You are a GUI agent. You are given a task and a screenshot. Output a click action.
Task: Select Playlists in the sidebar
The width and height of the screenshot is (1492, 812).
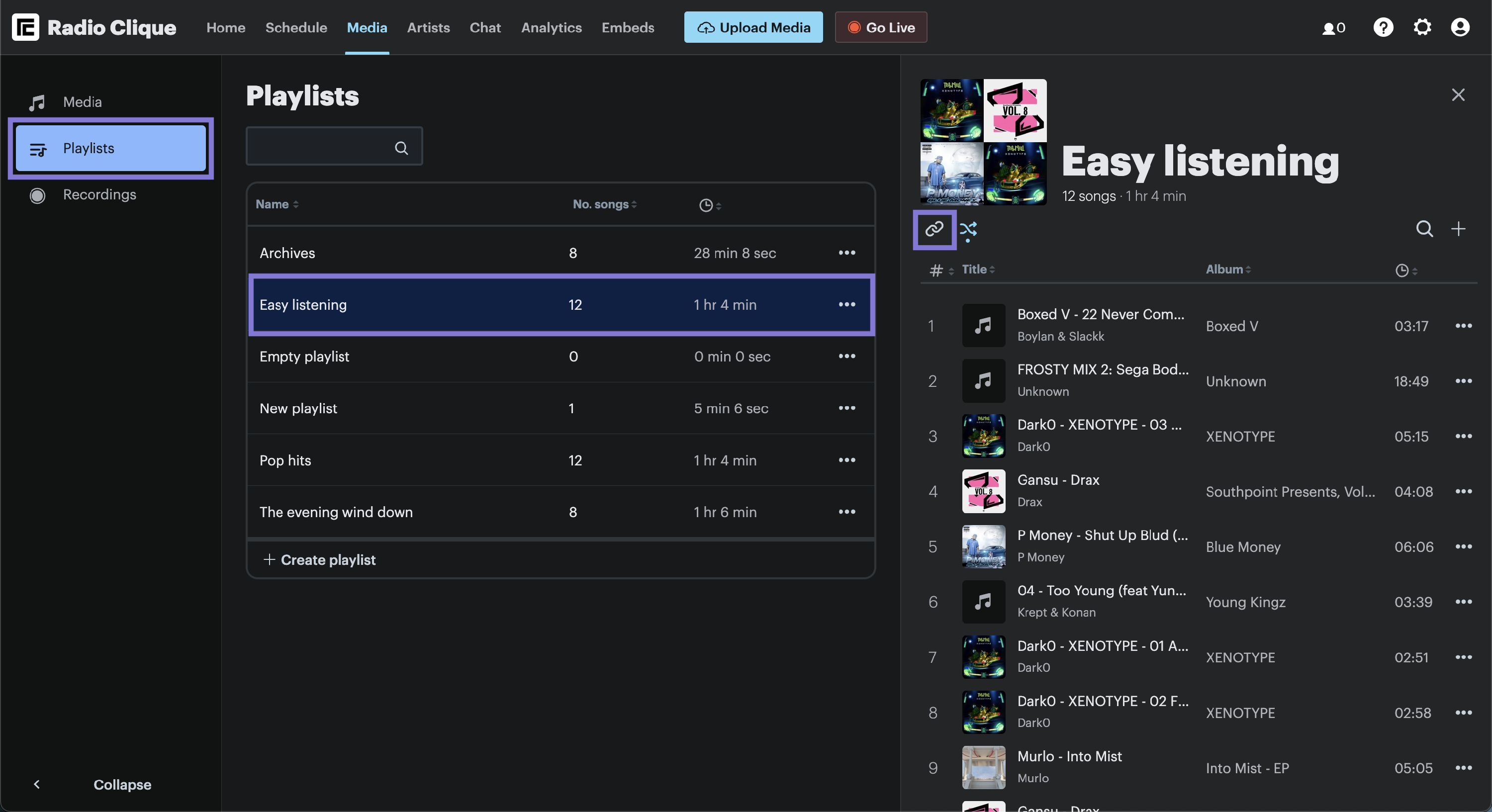click(x=110, y=148)
